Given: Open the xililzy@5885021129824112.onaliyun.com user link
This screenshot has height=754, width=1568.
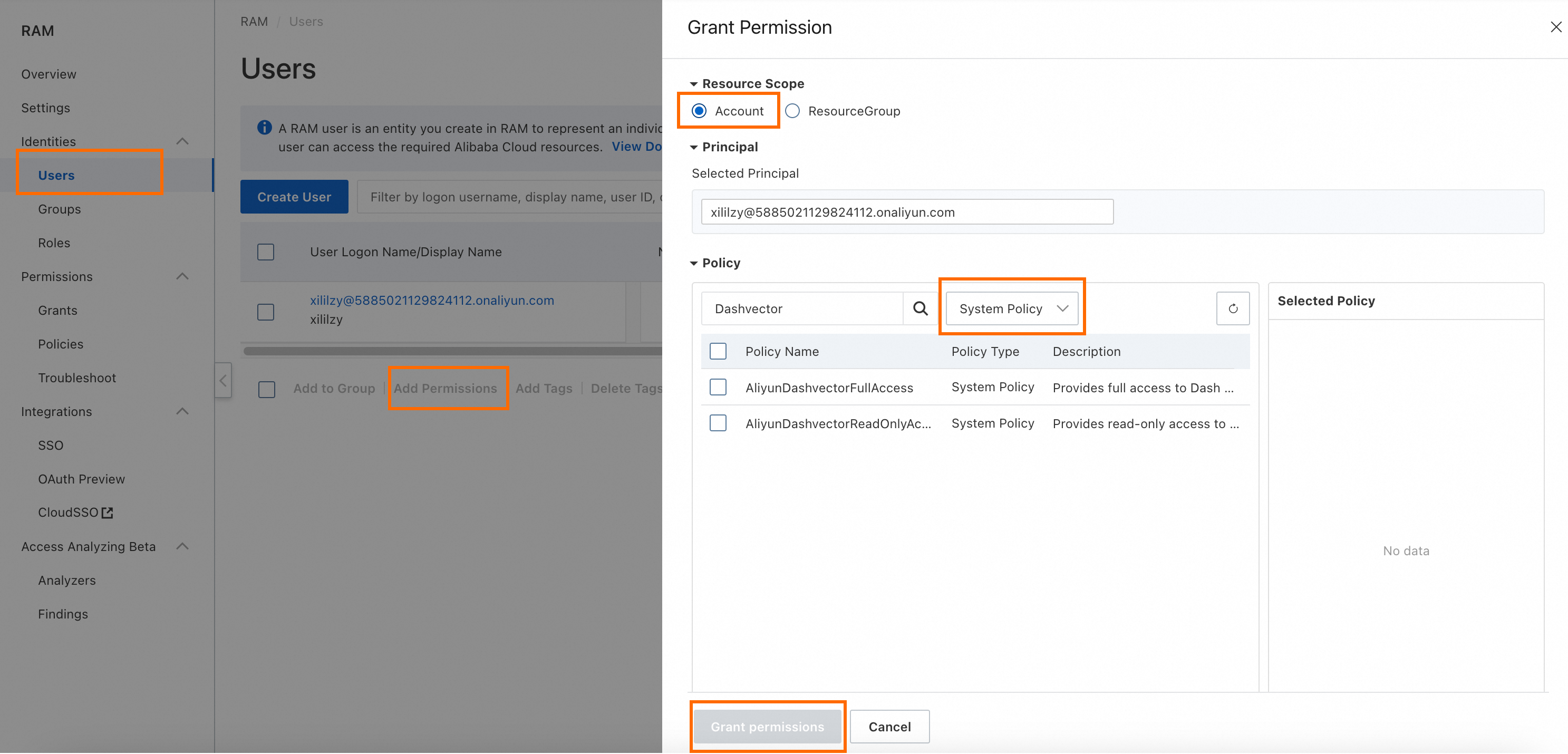Looking at the screenshot, I should pos(432,300).
